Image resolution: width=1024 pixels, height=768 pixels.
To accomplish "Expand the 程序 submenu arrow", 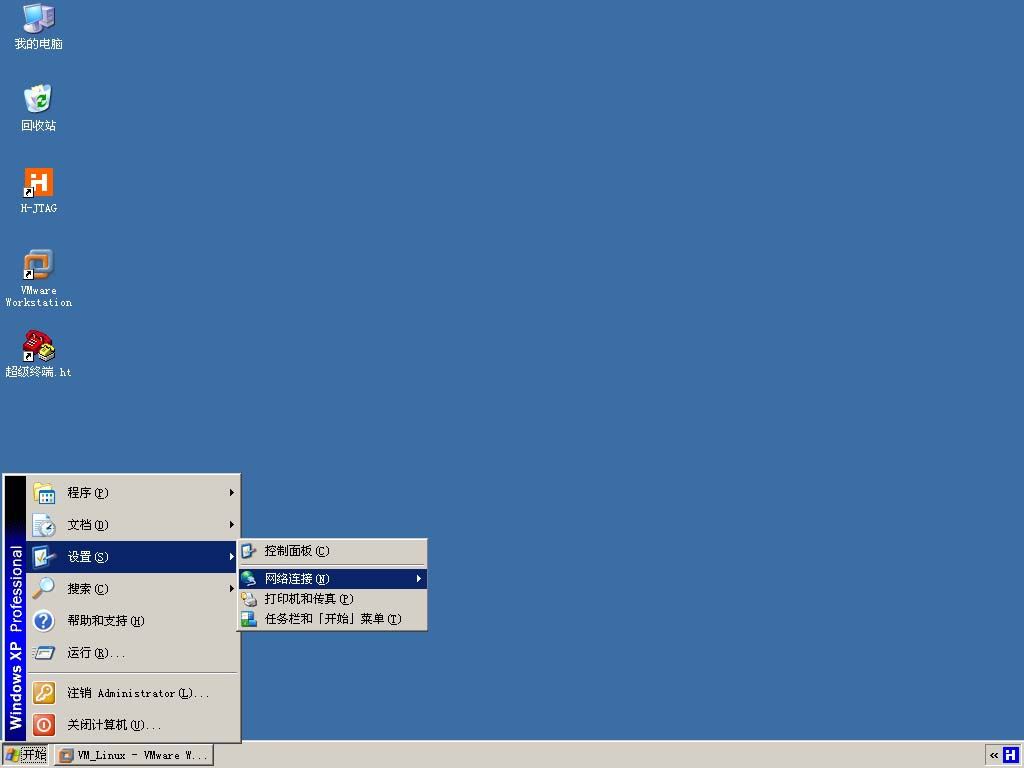I will pos(231,493).
